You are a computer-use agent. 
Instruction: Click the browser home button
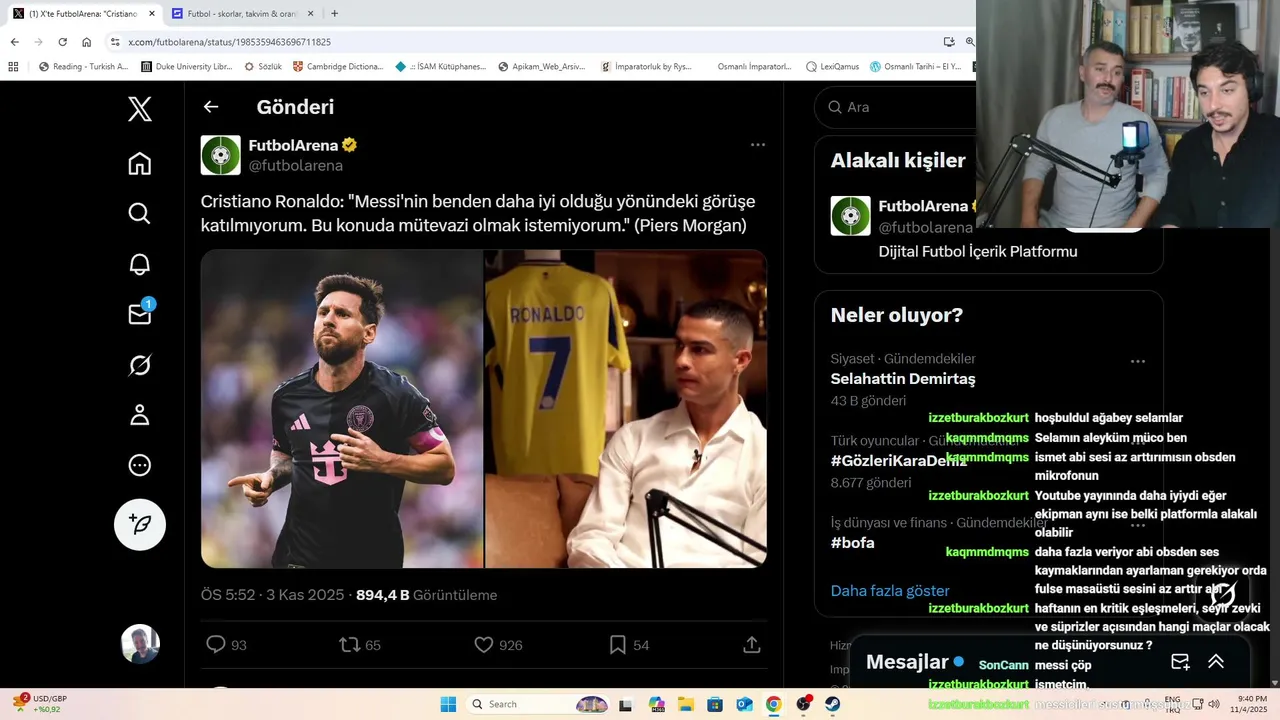87,42
